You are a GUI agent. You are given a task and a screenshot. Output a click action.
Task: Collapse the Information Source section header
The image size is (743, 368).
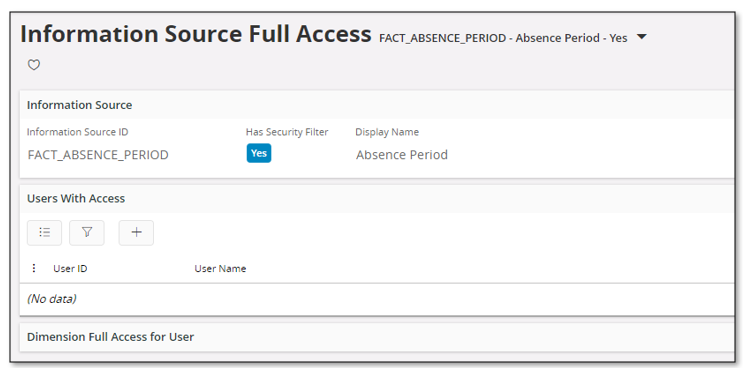point(80,105)
